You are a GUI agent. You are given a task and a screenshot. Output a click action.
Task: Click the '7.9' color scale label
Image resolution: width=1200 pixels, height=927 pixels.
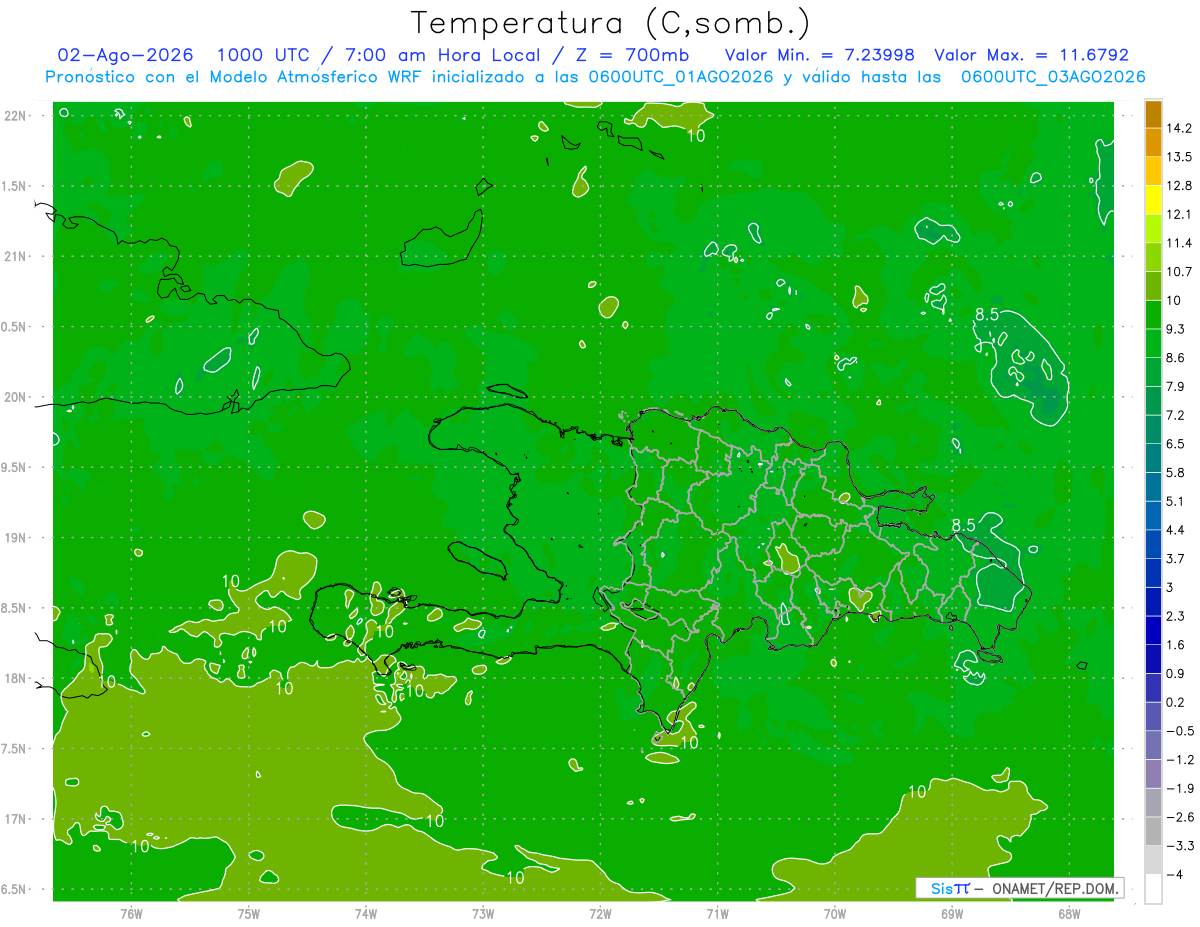click(x=1175, y=386)
